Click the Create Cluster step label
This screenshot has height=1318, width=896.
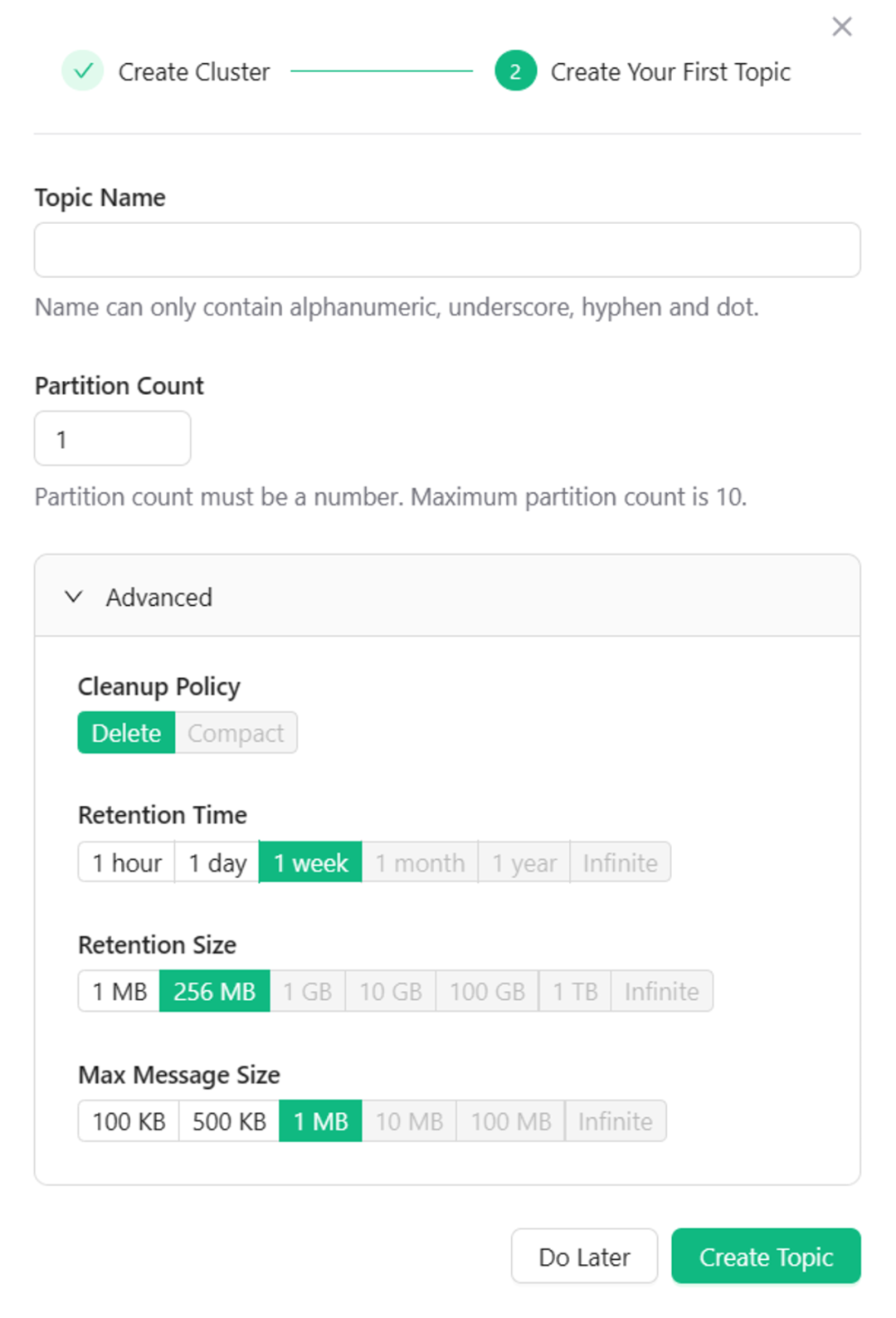pos(193,72)
